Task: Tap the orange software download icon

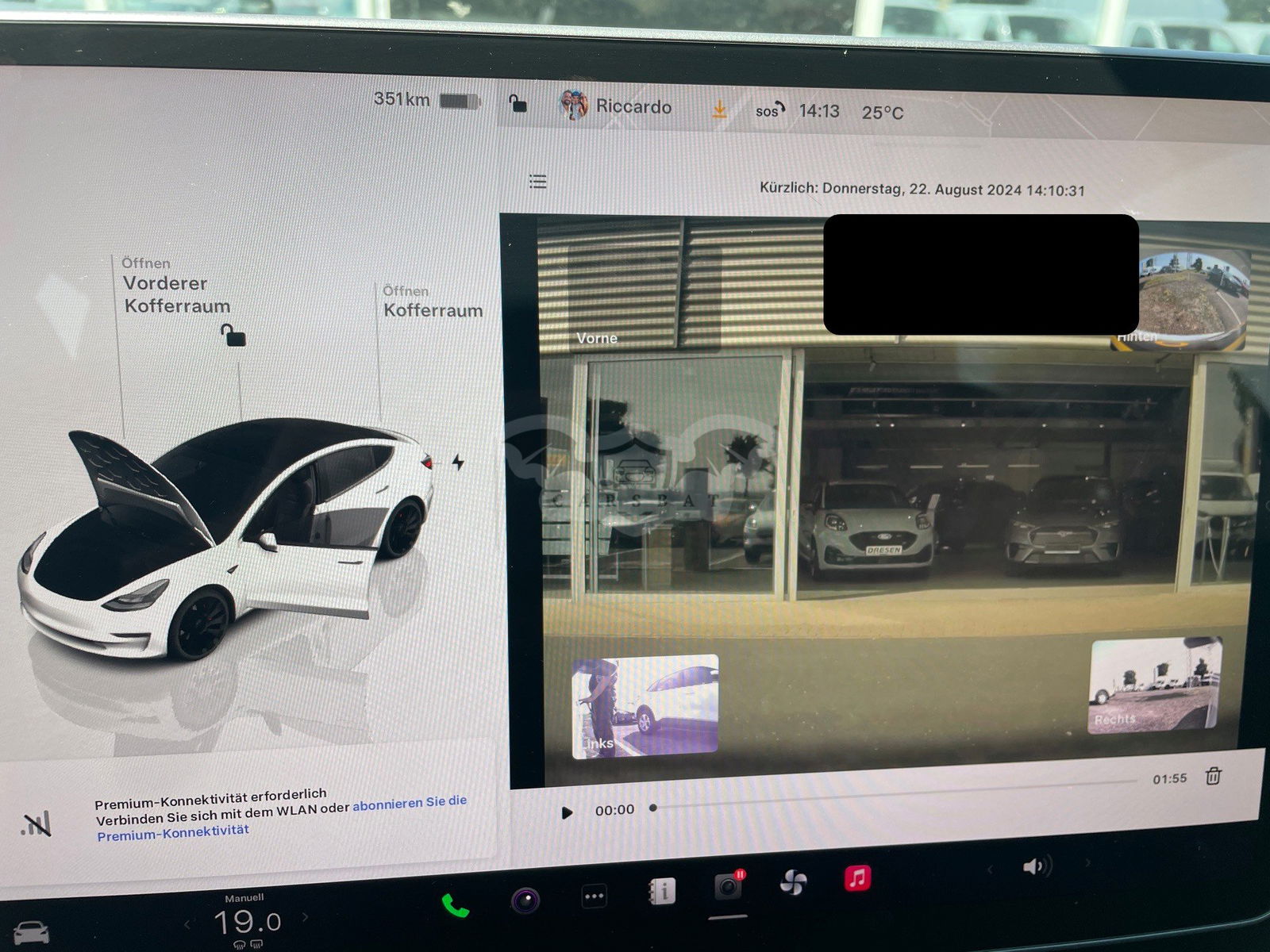Action: (719, 109)
